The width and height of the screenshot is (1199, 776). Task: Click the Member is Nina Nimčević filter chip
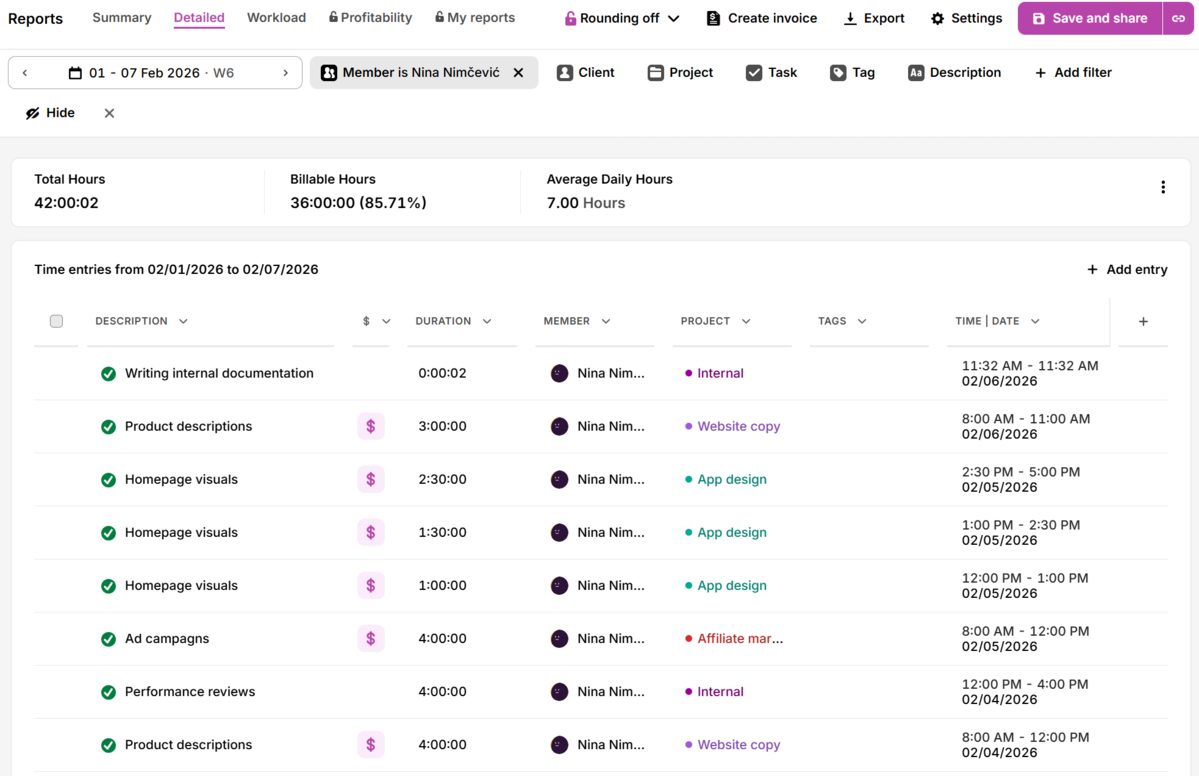coord(424,73)
